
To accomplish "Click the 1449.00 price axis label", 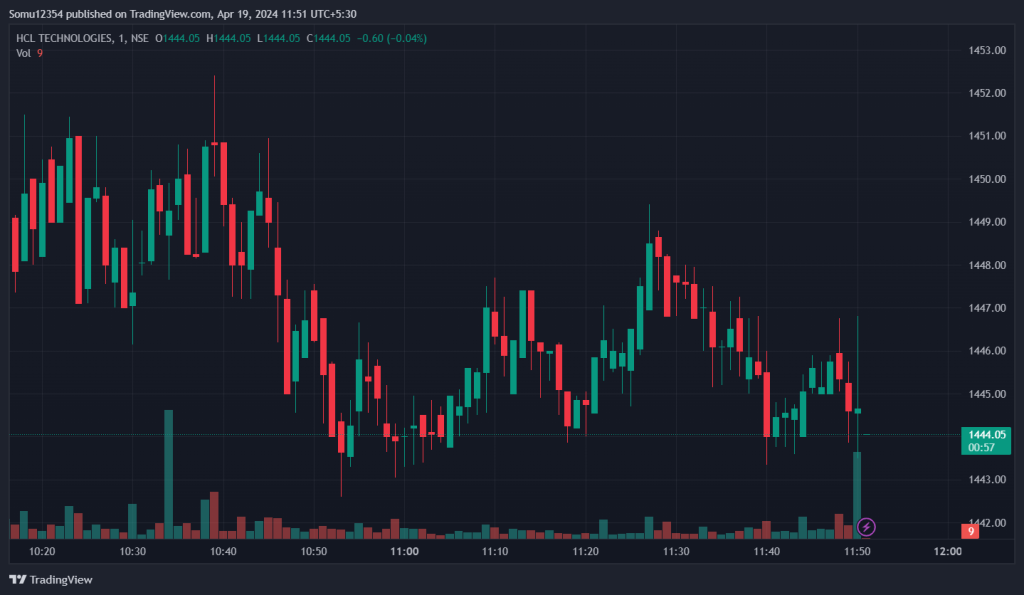I will point(987,222).
